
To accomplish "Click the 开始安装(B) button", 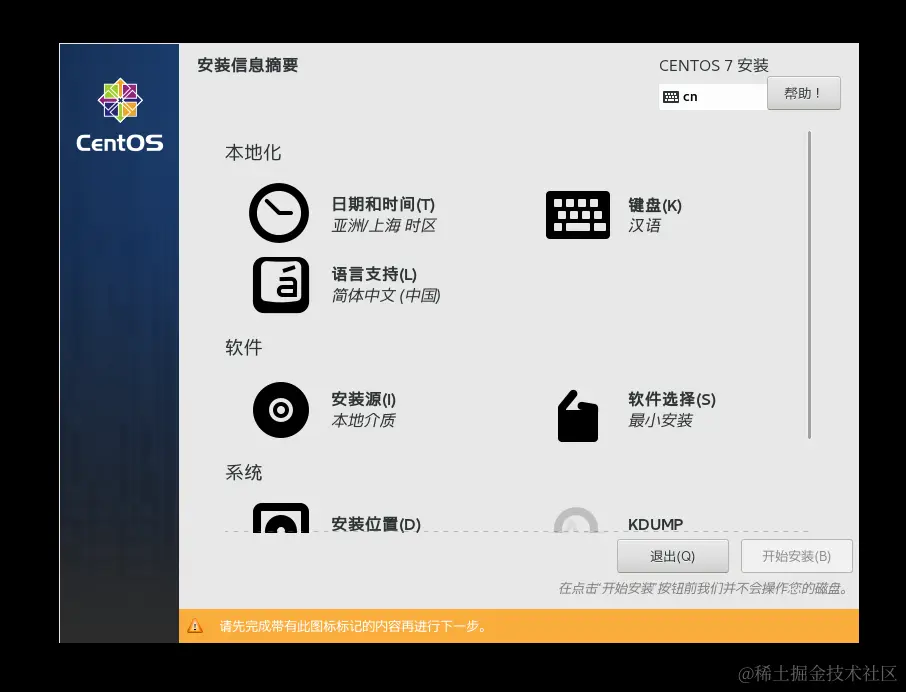I will [x=797, y=556].
